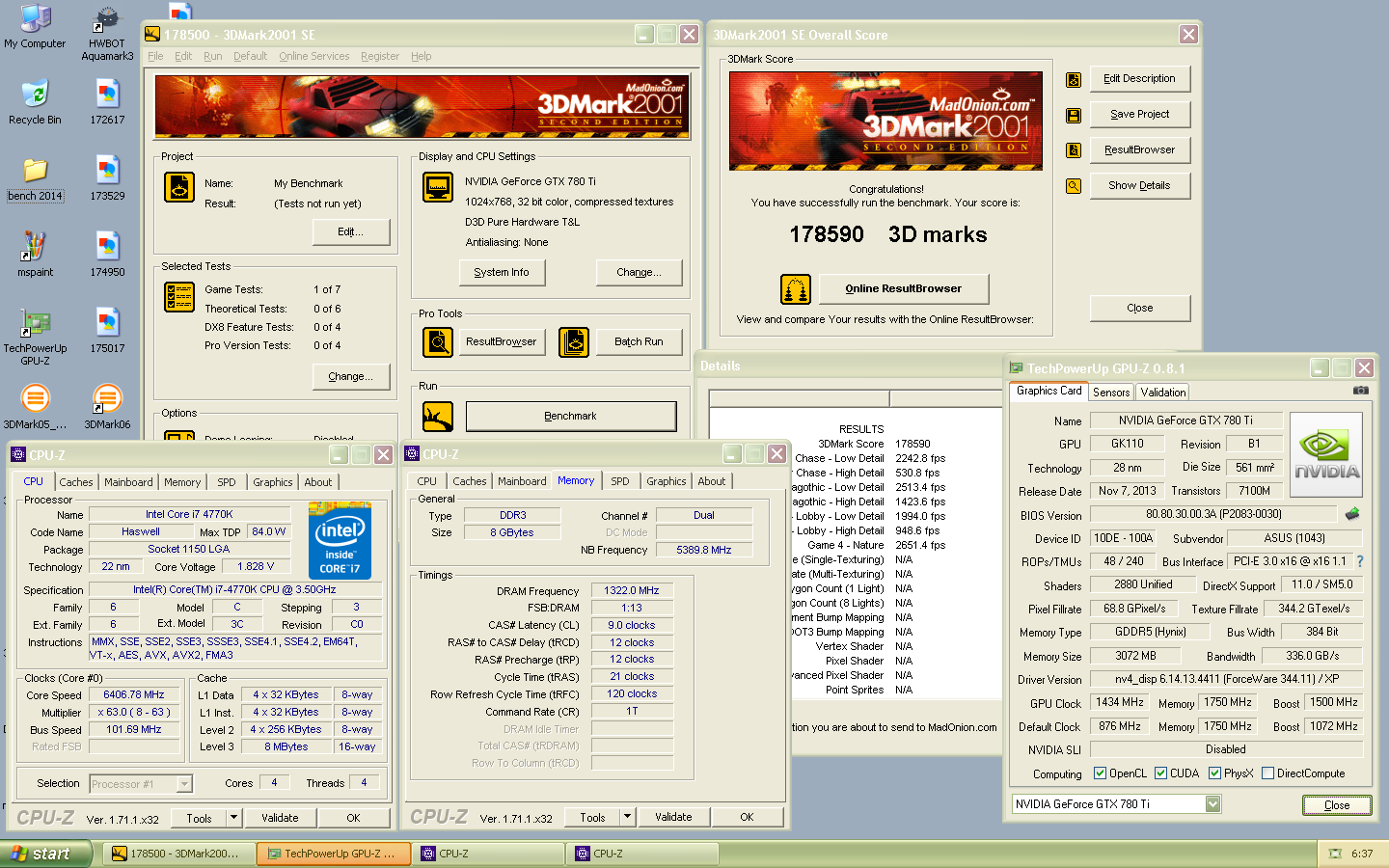1389x868 pixels.
Task: Switch to Validation tab in GPU-Z
Action: point(1163,393)
